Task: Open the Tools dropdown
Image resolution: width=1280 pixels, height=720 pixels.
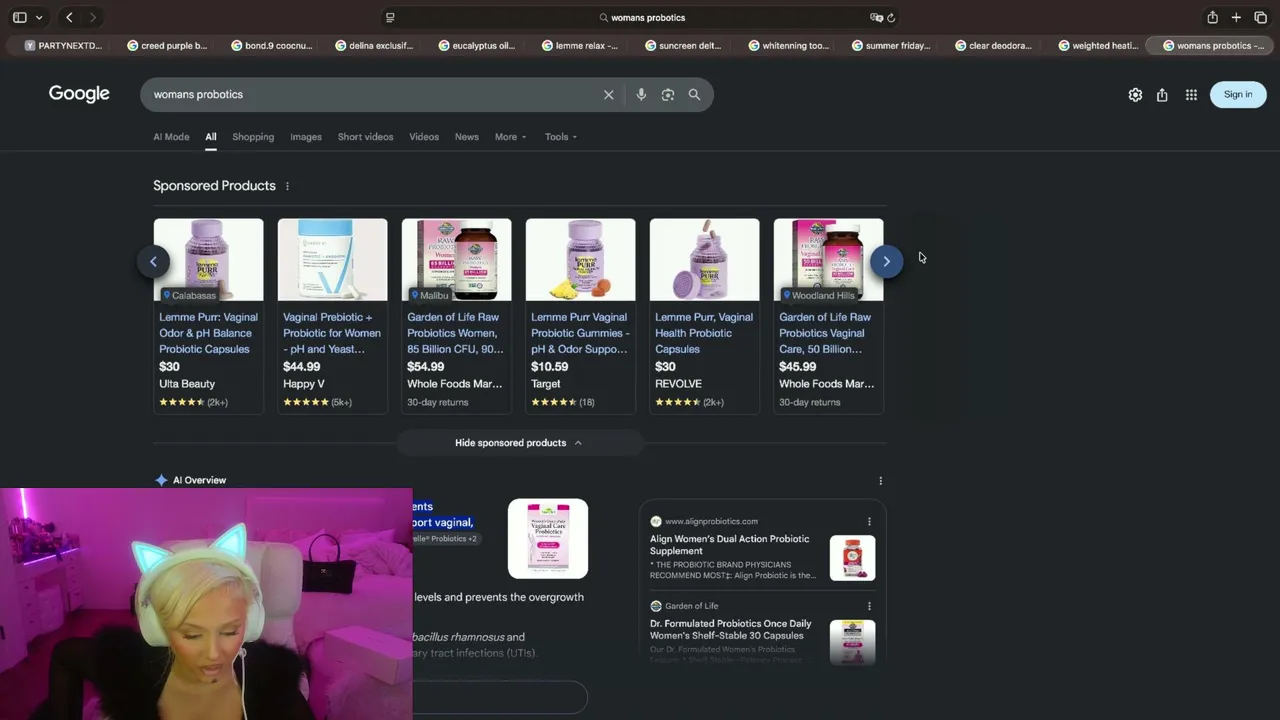Action: click(x=561, y=137)
